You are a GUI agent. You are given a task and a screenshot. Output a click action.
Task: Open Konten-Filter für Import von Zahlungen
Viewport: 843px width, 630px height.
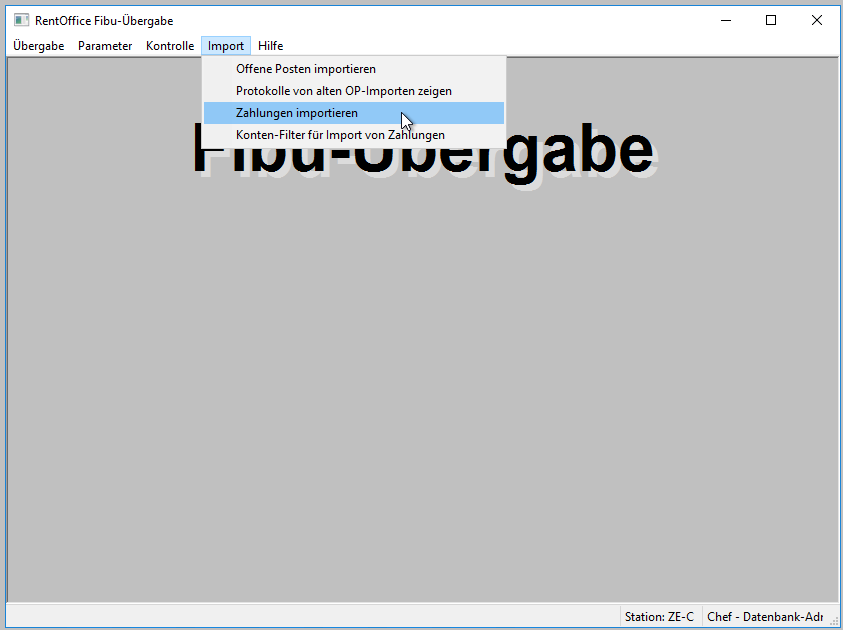click(x=354, y=135)
